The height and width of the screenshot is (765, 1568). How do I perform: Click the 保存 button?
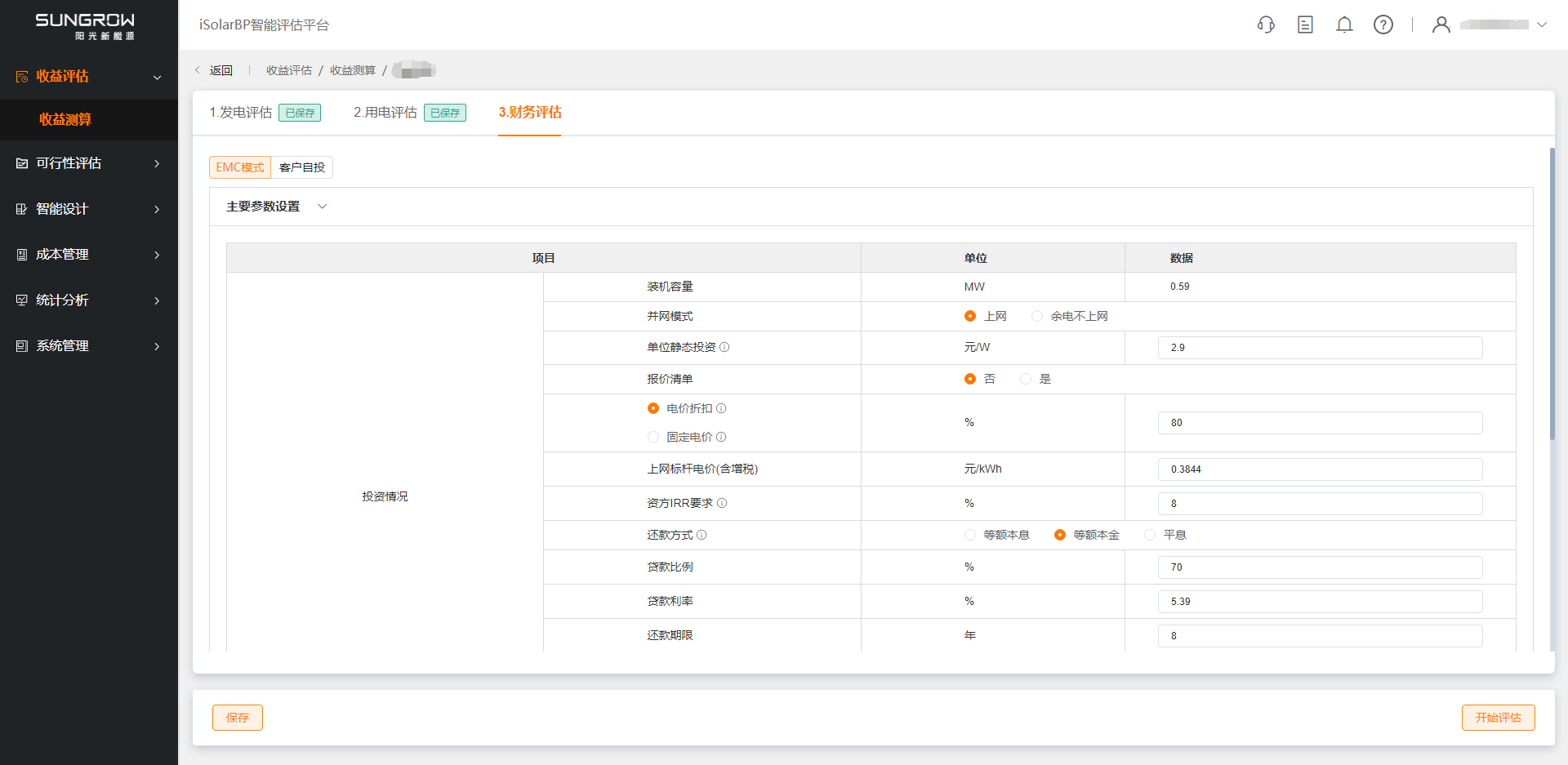click(x=238, y=718)
